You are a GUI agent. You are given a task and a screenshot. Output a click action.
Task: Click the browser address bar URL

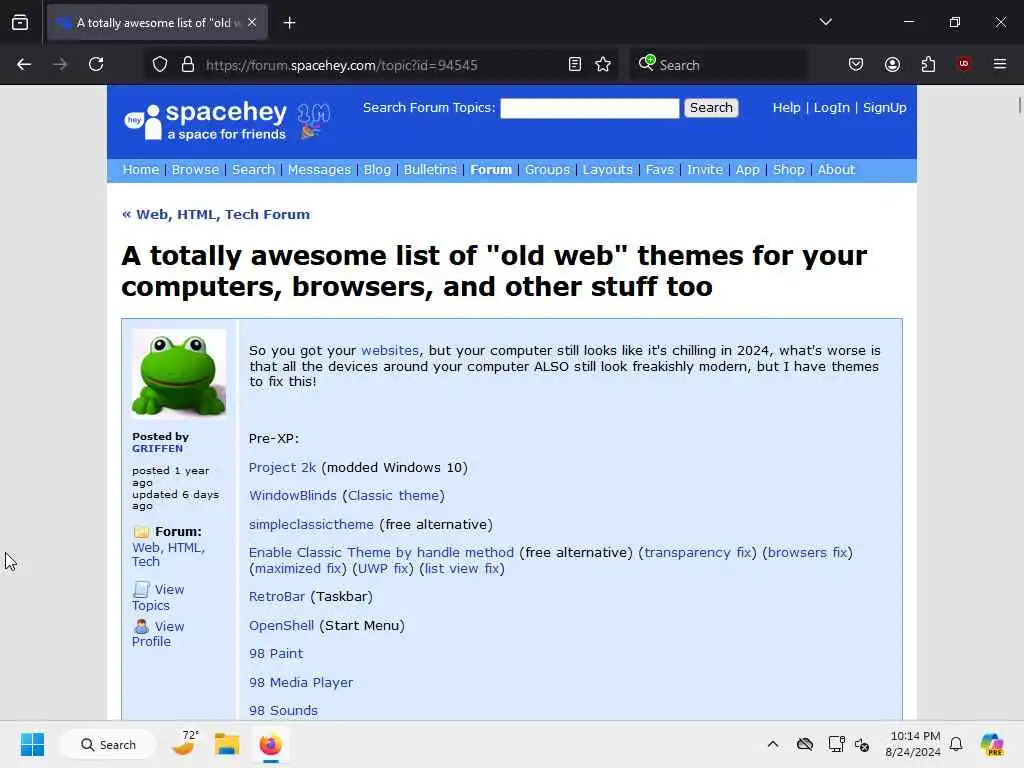point(342,65)
